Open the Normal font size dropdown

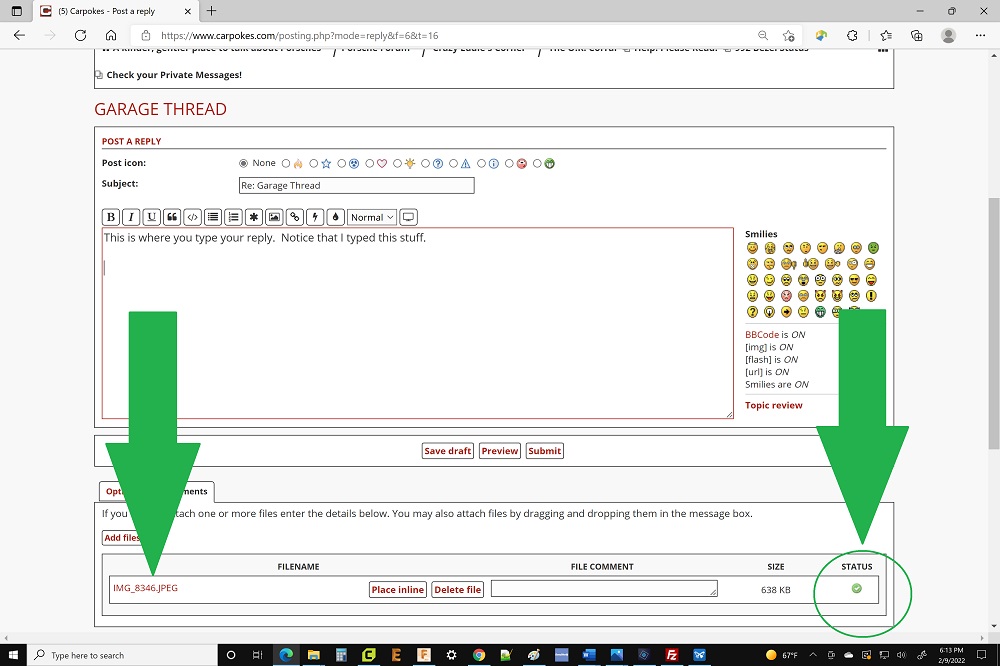tap(371, 217)
